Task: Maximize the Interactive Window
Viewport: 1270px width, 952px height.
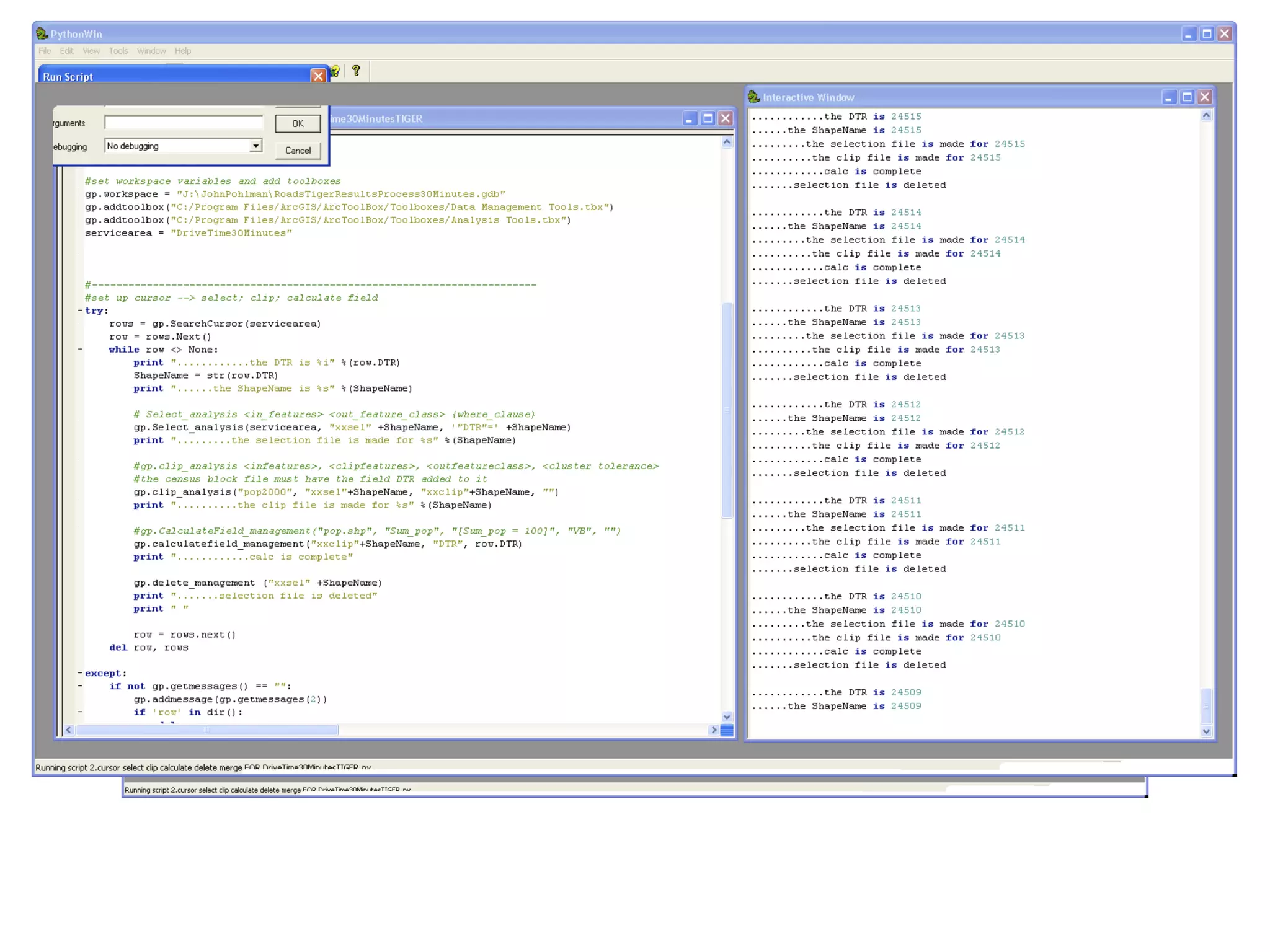Action: click(1187, 97)
